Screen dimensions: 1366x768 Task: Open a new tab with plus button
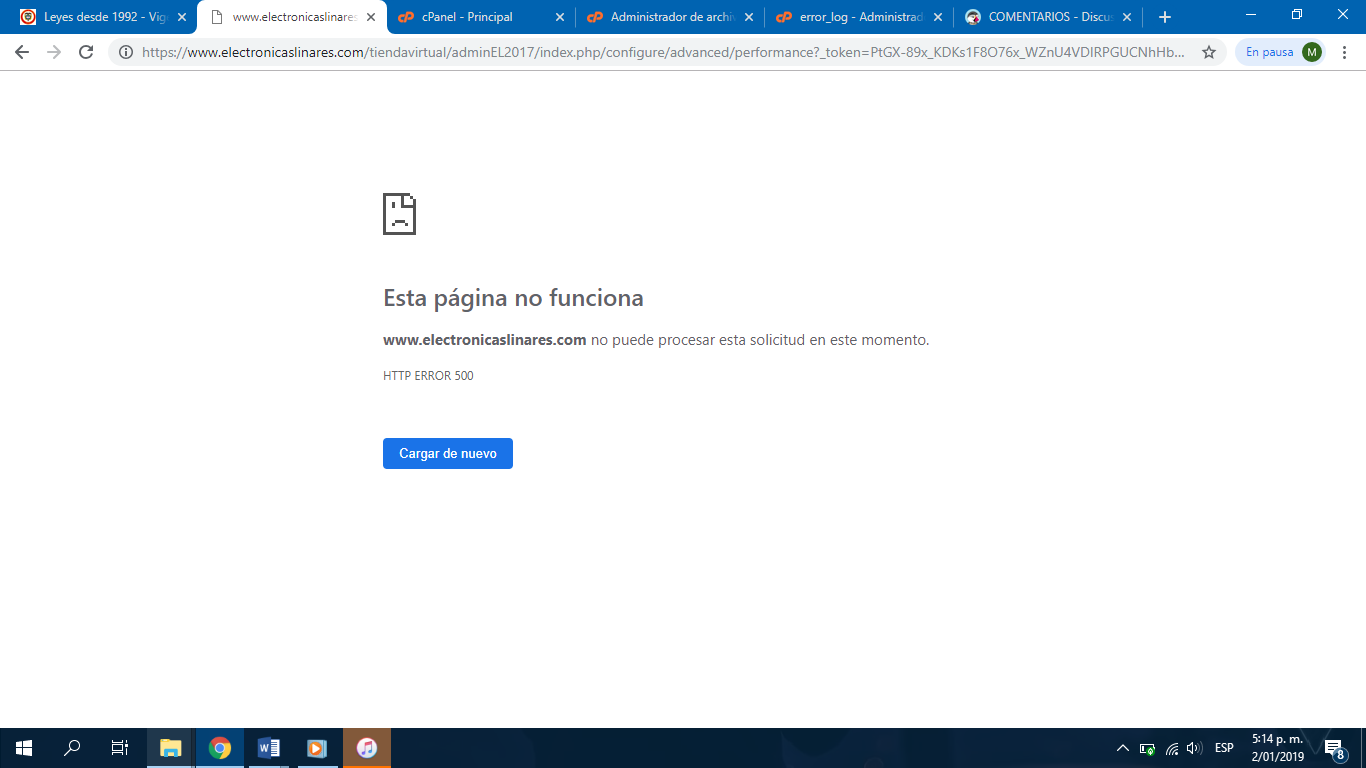tap(1164, 17)
